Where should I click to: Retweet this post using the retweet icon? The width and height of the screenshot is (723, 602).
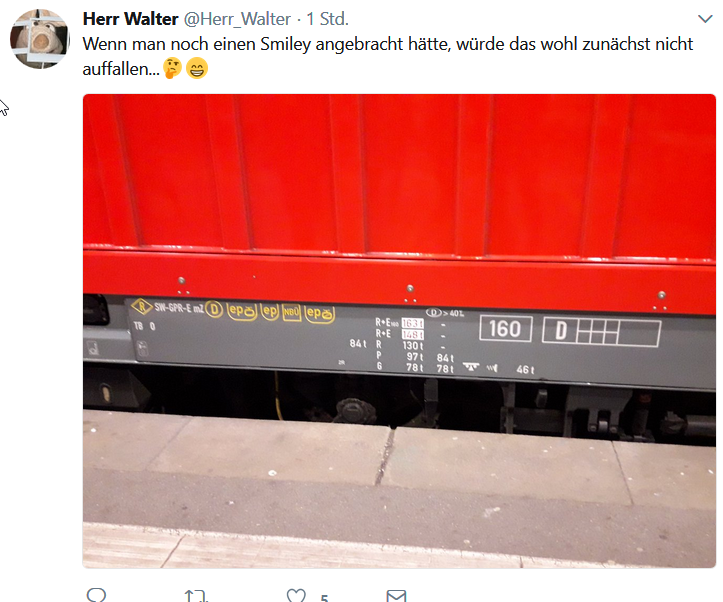[196, 596]
